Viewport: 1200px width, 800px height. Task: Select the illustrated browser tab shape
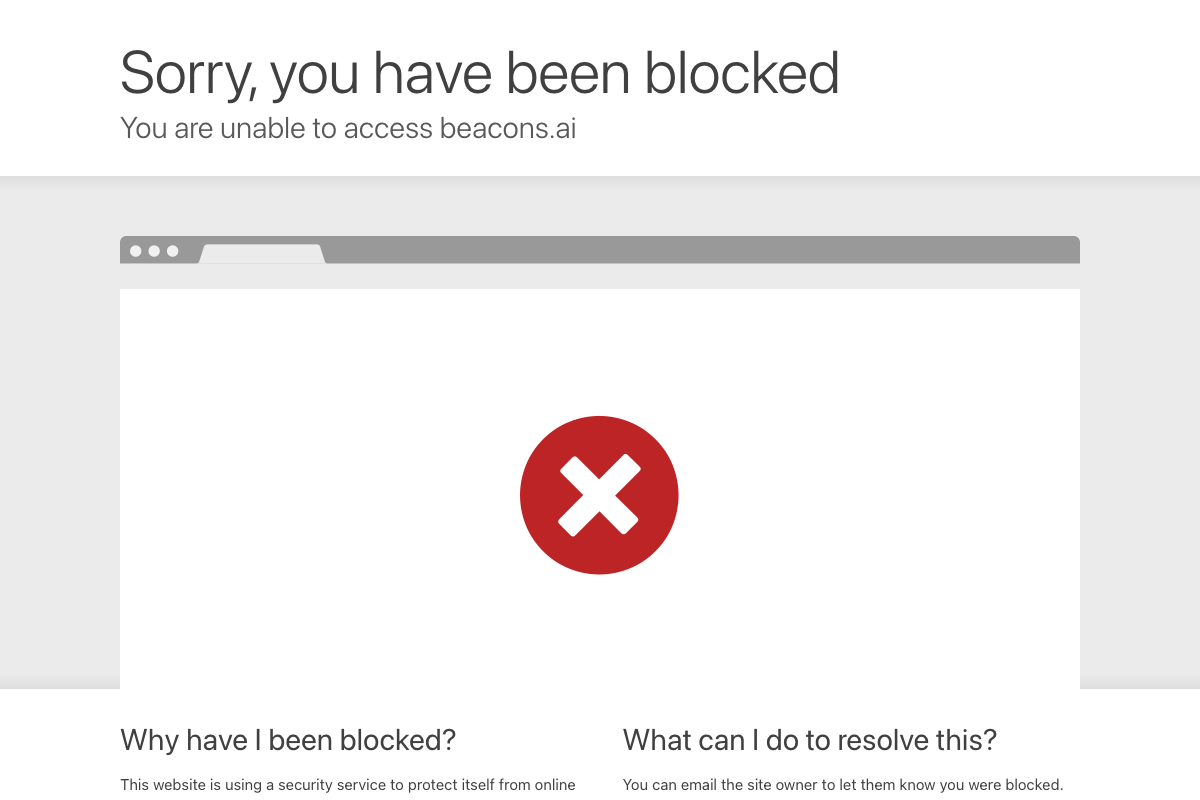coord(262,254)
